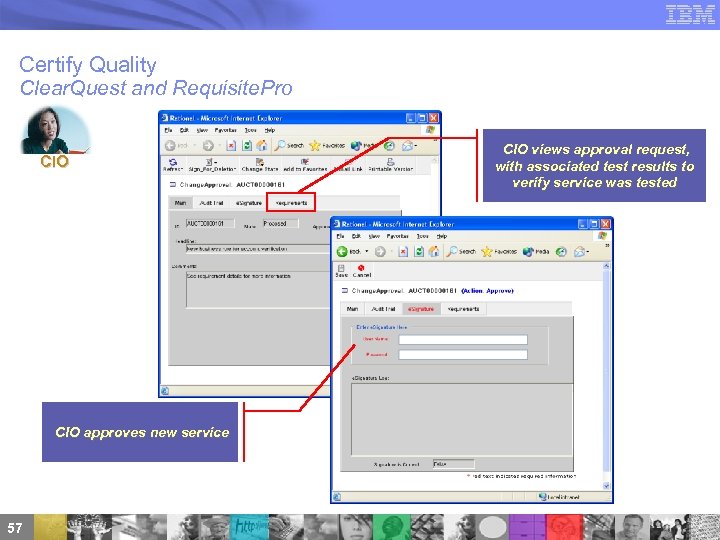This screenshot has height=540, width=720.
Task: Select Main tab in front window
Action: pos(353,309)
